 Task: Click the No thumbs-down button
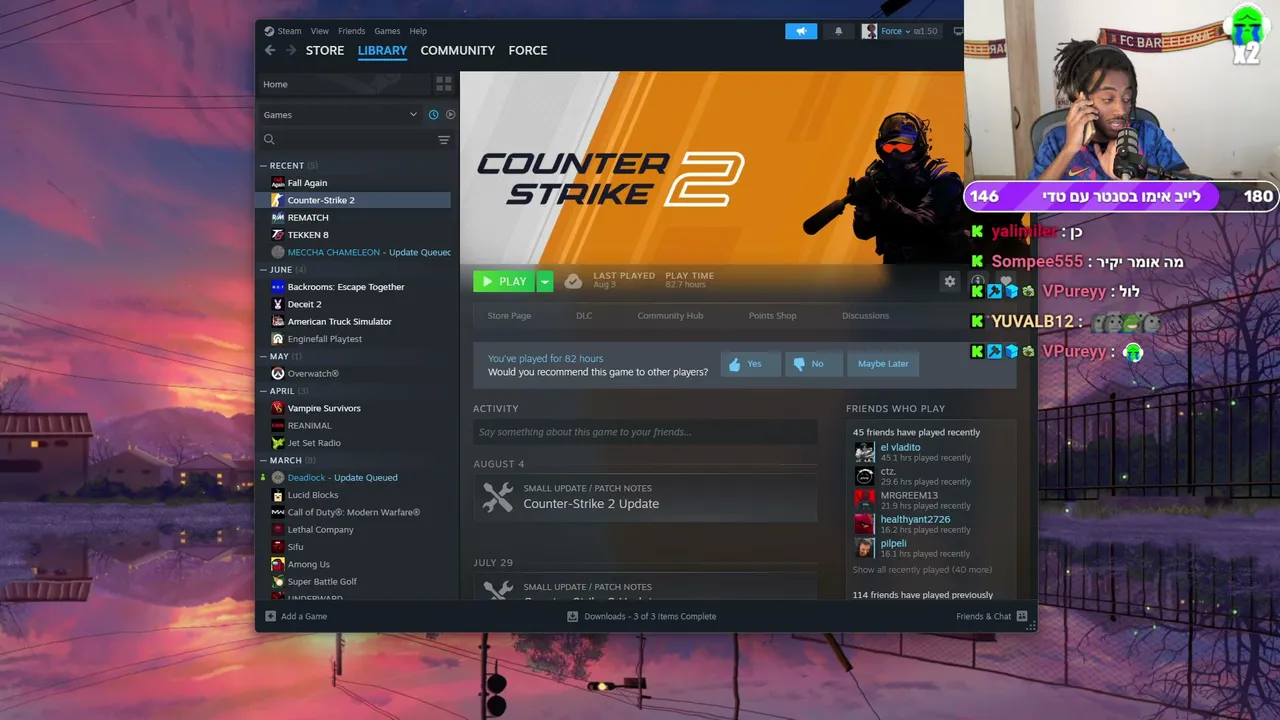click(x=813, y=364)
